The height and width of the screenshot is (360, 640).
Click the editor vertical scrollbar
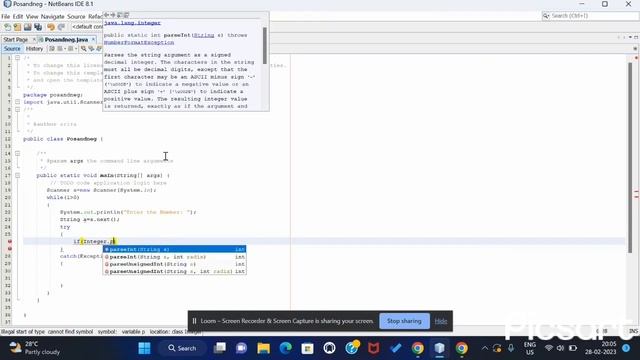(x=630, y=159)
